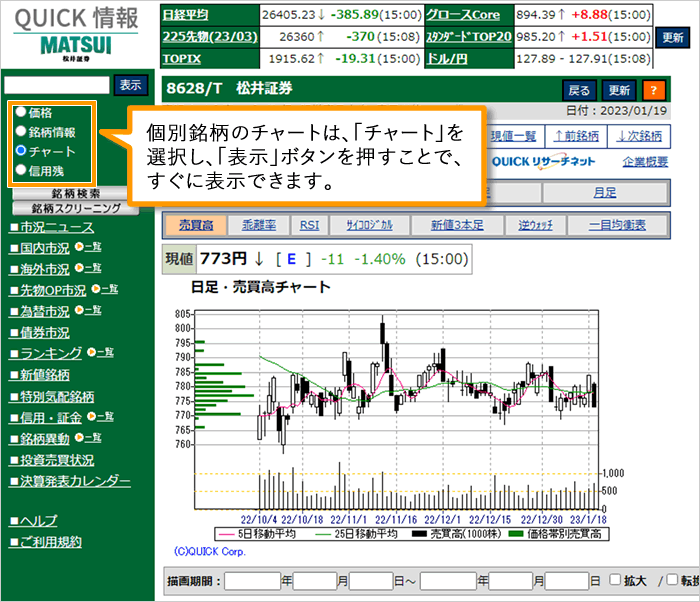The width and height of the screenshot is (700, 602).
Task: Click the first 年 start year field
Action: 252,581
